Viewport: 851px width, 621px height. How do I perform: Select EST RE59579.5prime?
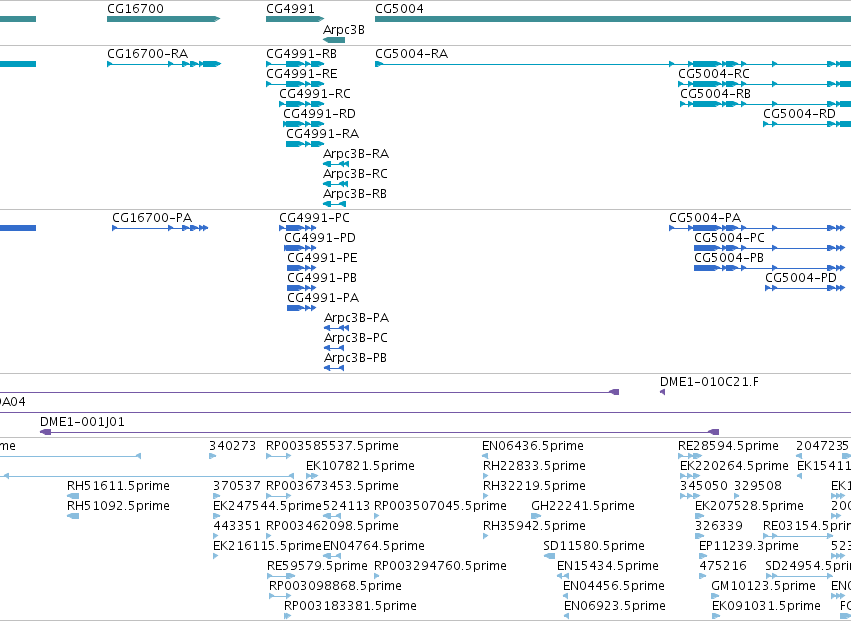[x=317, y=567]
